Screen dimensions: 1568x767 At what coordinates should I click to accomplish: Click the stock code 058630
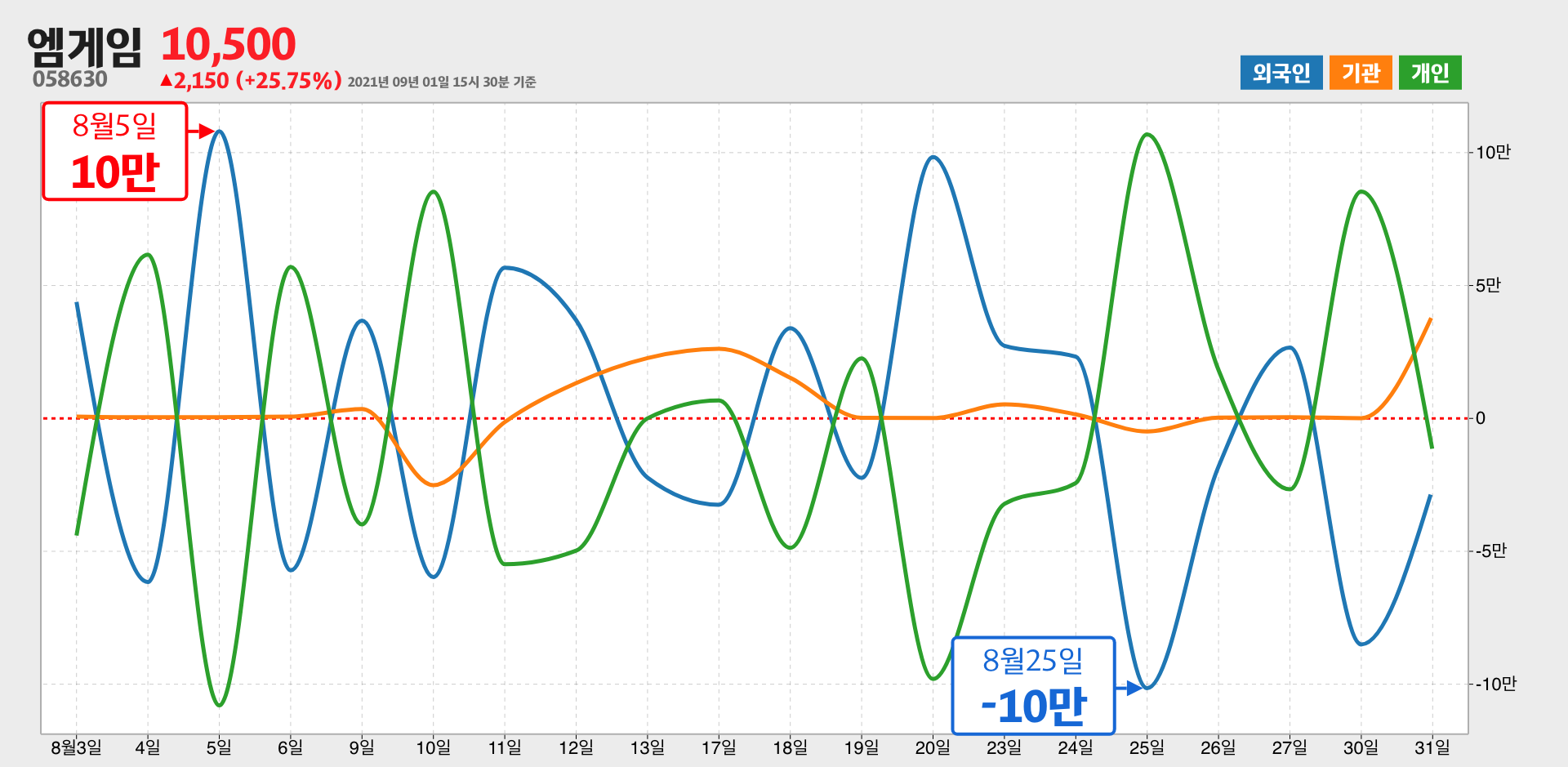[x=70, y=79]
